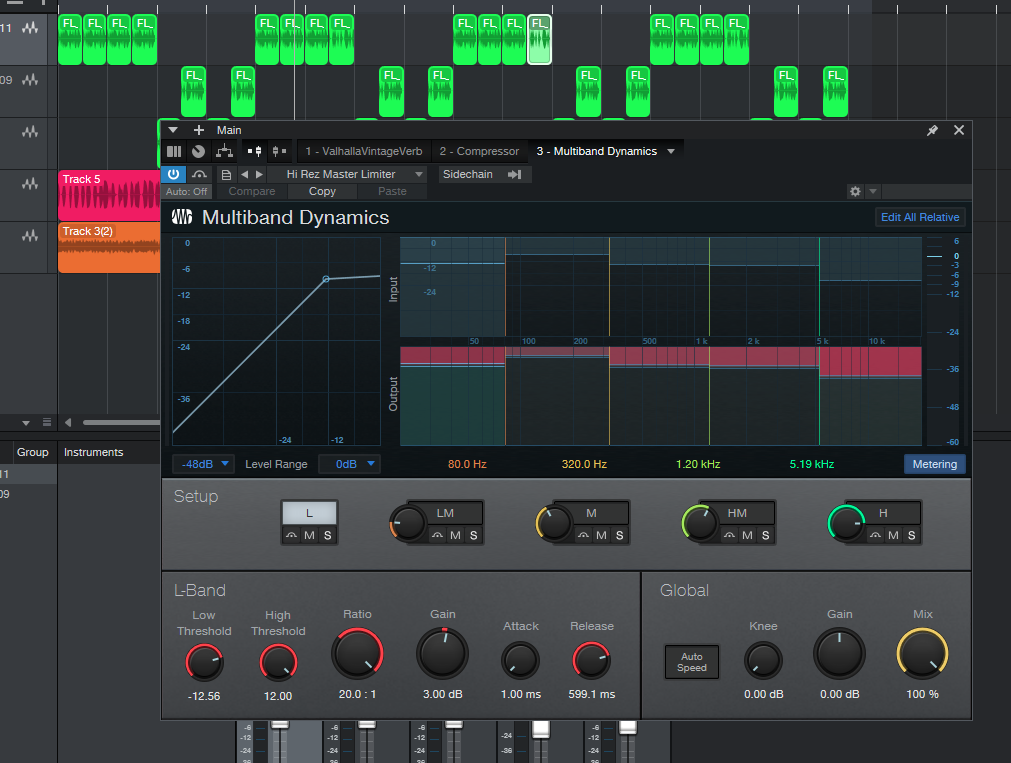Go to the next preset arrow
This screenshot has width=1011, height=763.
259,174
